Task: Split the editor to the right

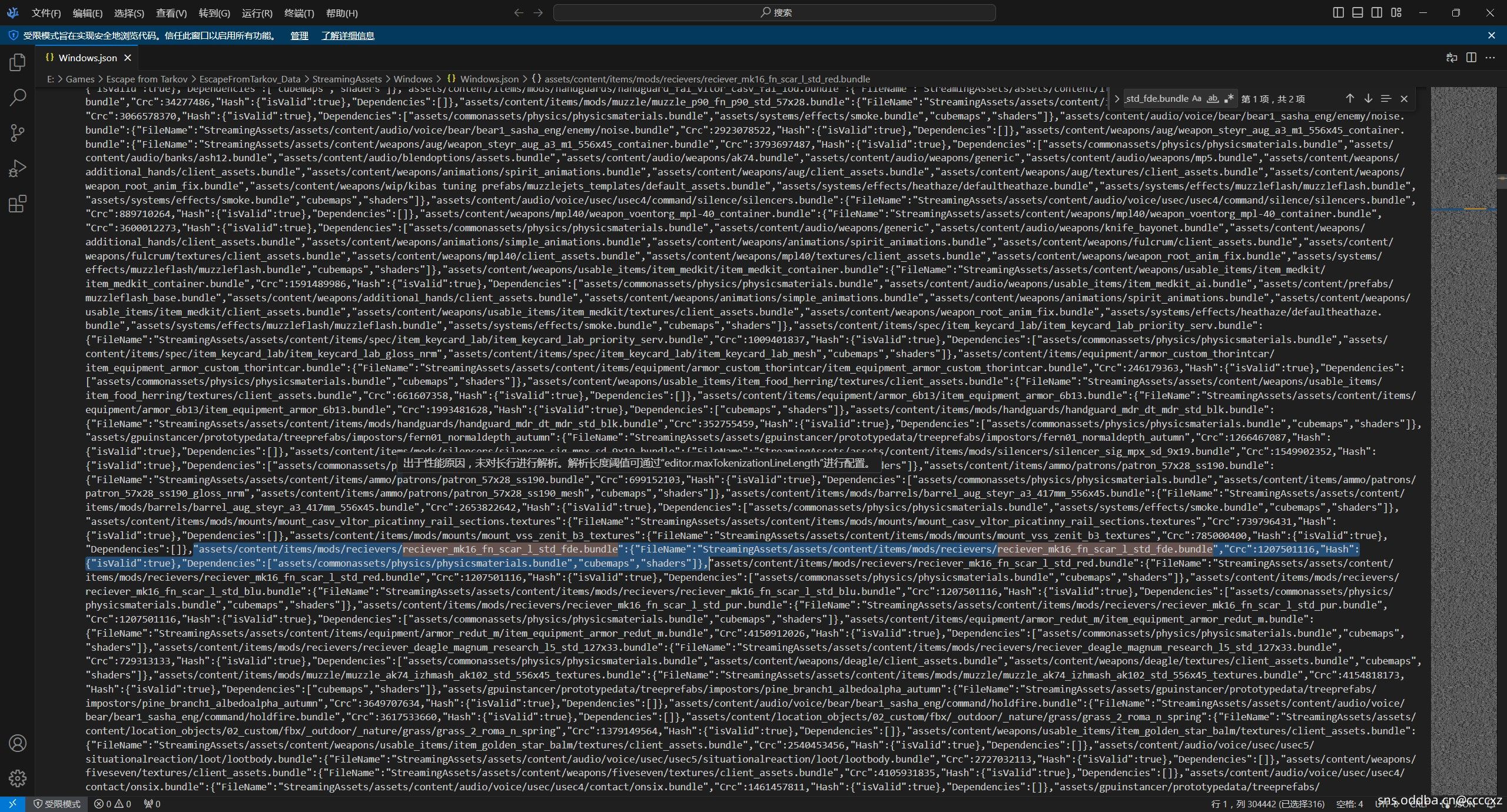Action: [1471, 58]
